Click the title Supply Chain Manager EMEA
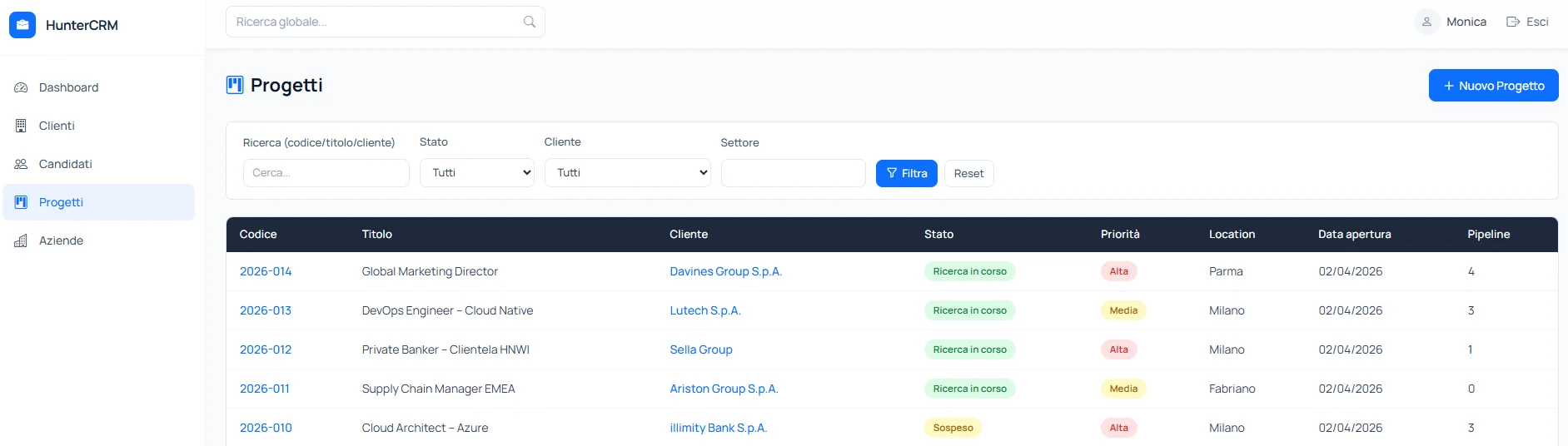This screenshot has height=446, width=1568. coord(438,389)
